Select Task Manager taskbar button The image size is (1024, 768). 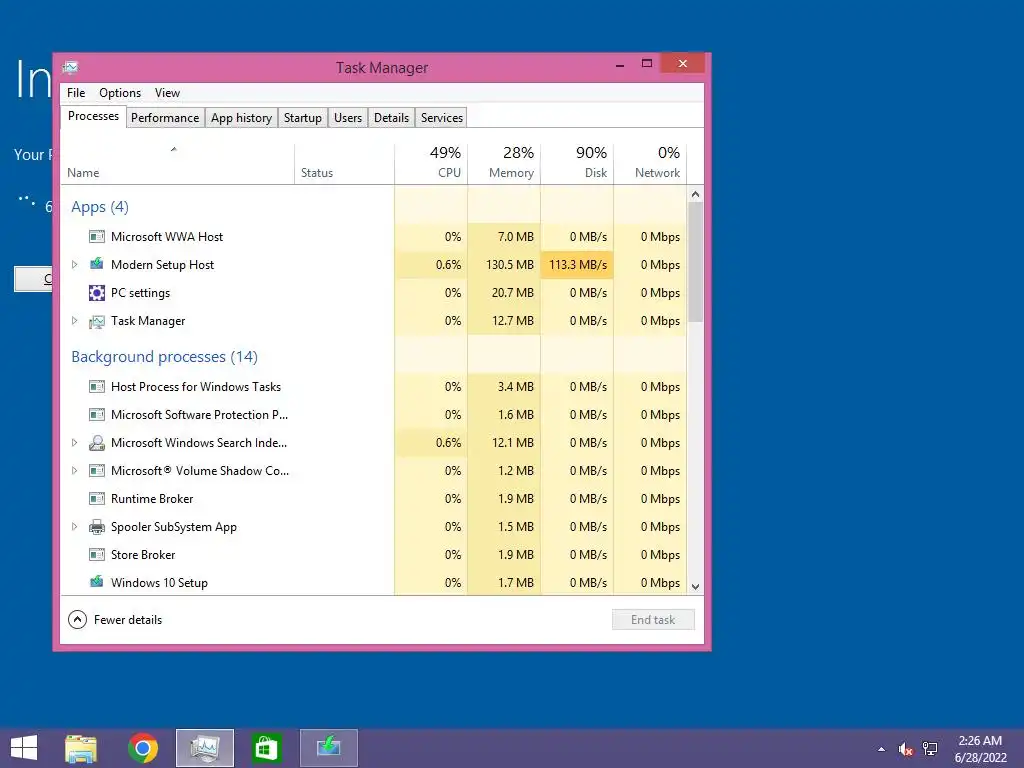(x=204, y=748)
